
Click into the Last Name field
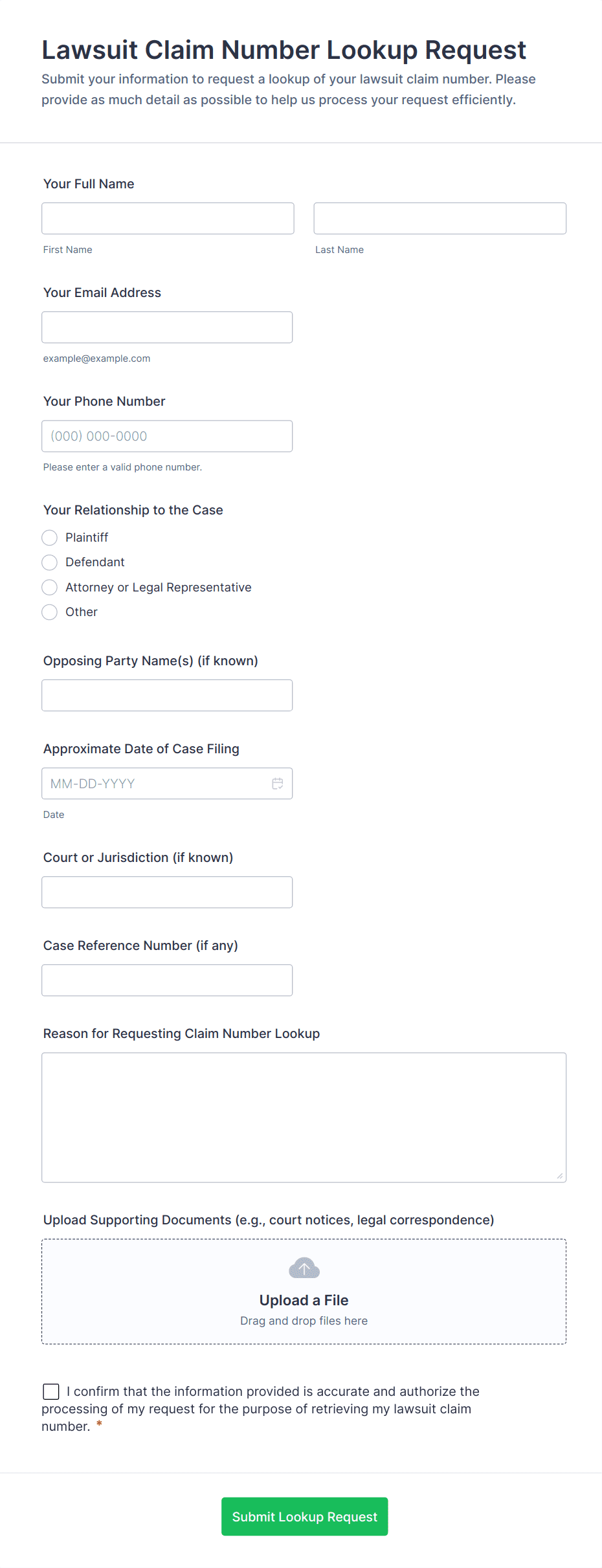[x=440, y=219]
